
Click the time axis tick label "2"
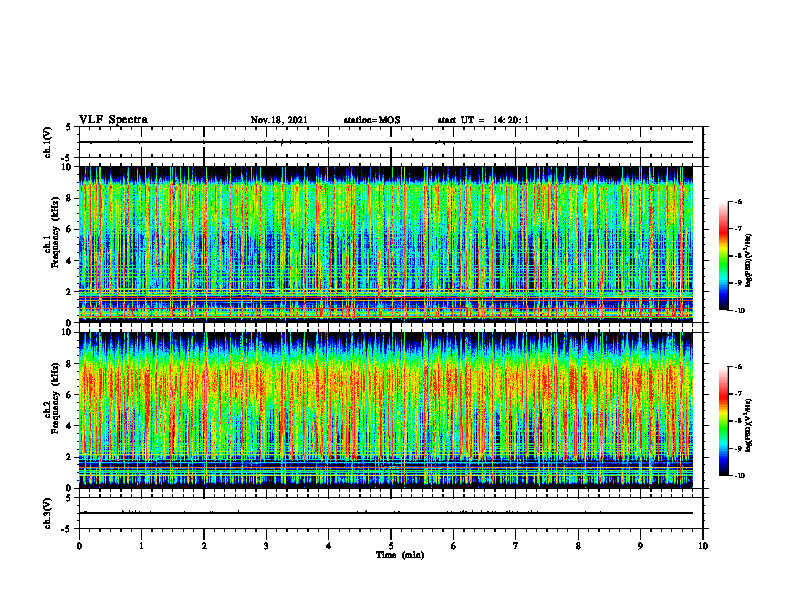(x=204, y=546)
